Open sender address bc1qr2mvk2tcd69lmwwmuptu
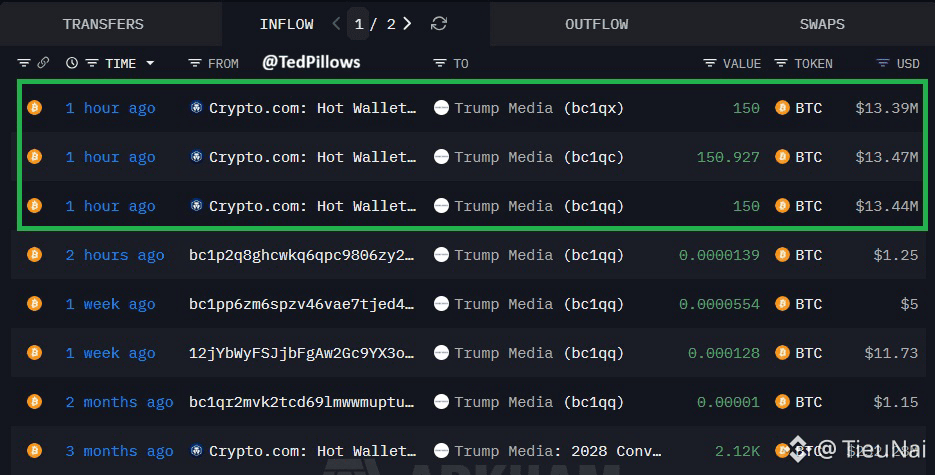The width and height of the screenshot is (935, 475). coord(301,402)
